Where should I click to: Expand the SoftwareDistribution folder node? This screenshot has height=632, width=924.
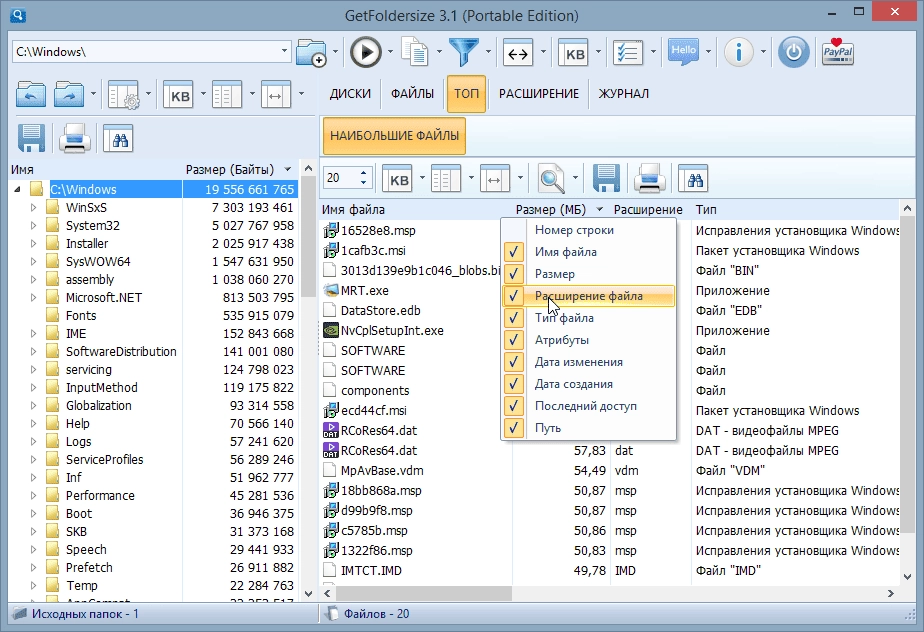pos(34,351)
